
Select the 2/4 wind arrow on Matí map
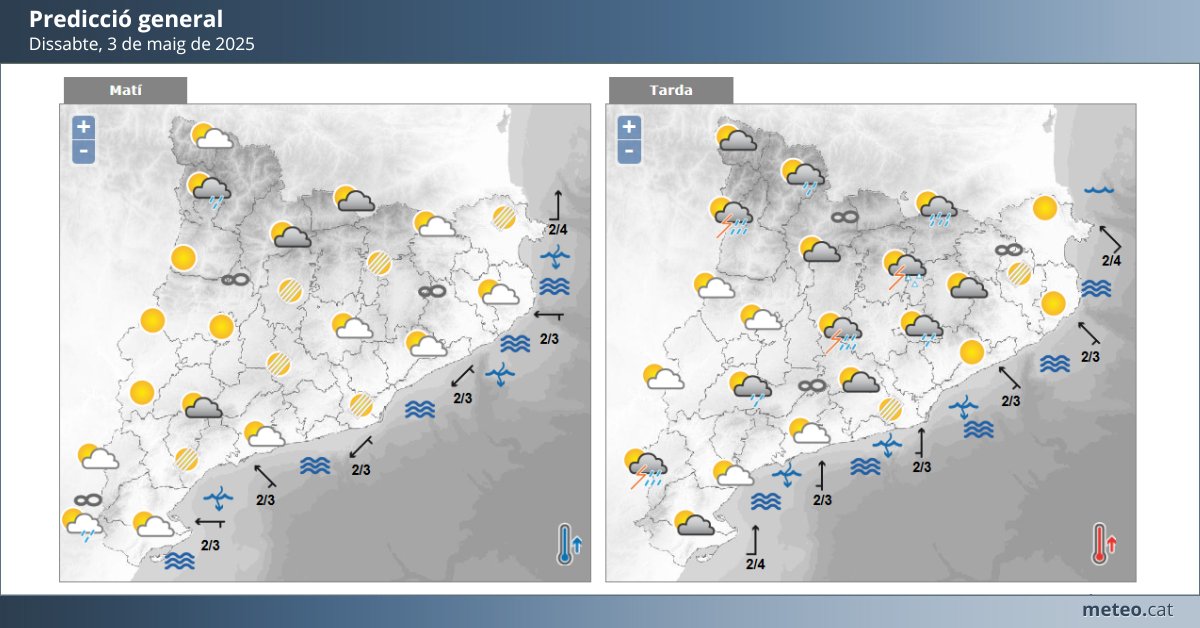(557, 211)
